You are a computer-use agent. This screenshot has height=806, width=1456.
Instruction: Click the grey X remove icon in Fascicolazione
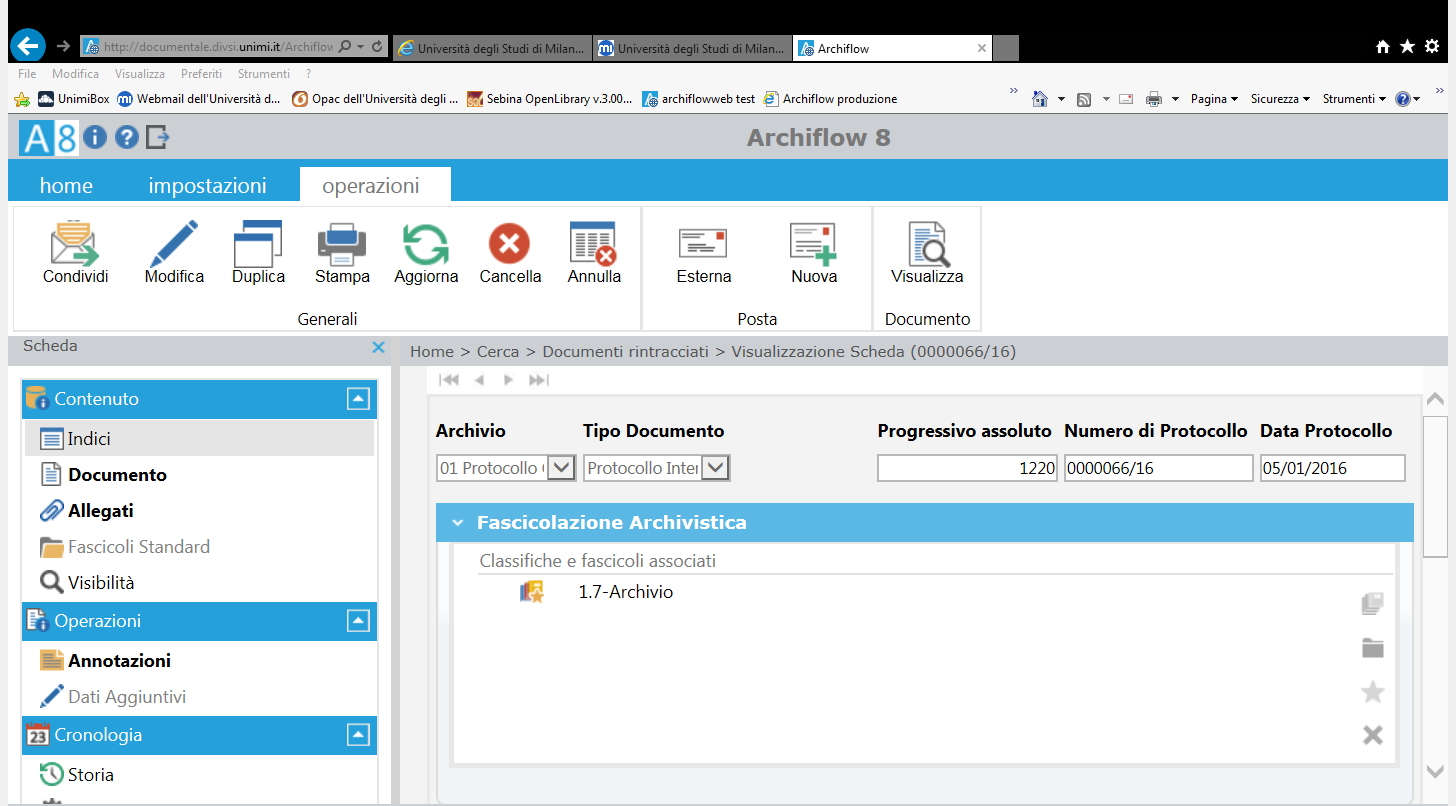1373,736
